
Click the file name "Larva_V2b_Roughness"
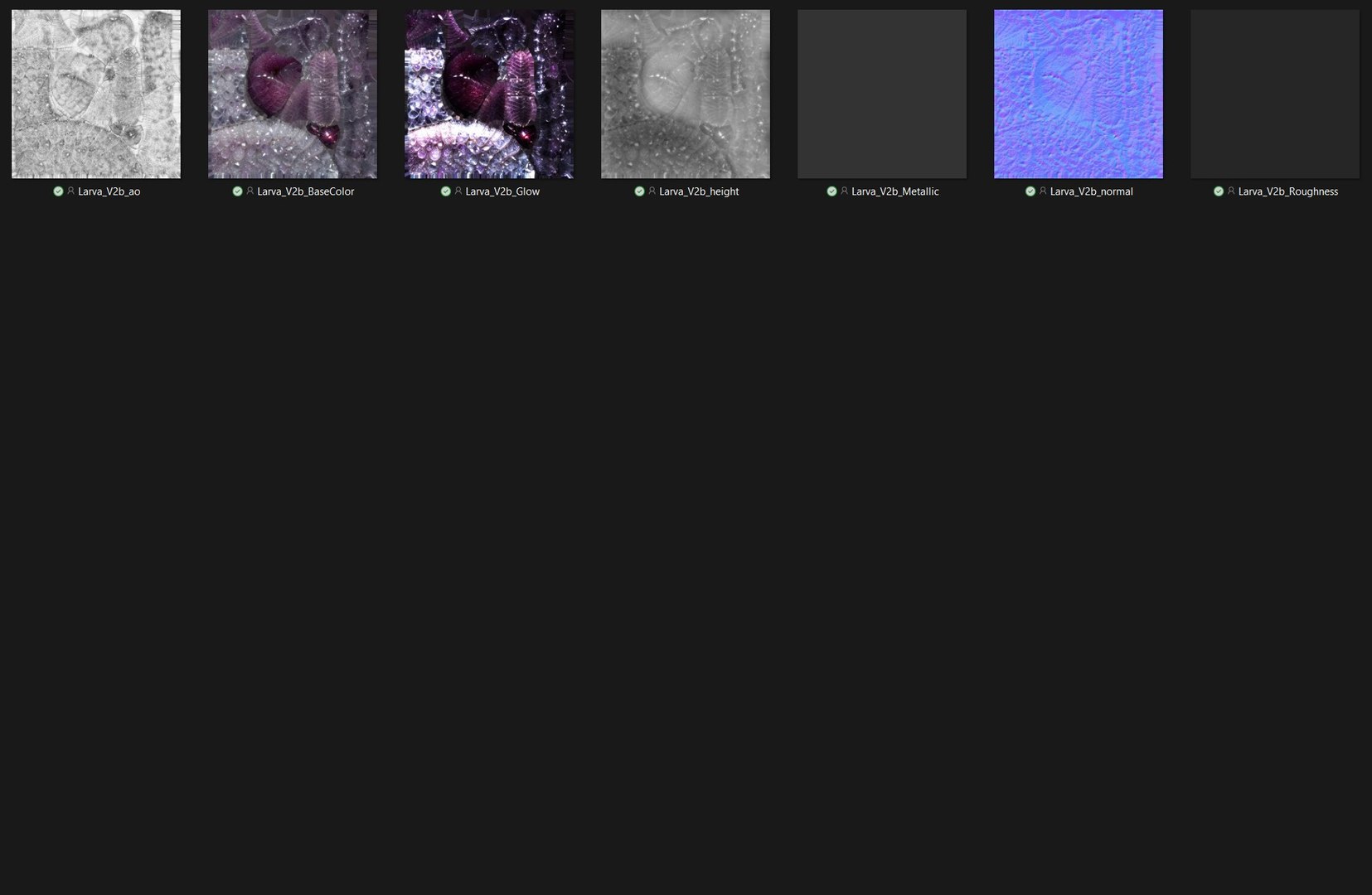pos(1288,191)
